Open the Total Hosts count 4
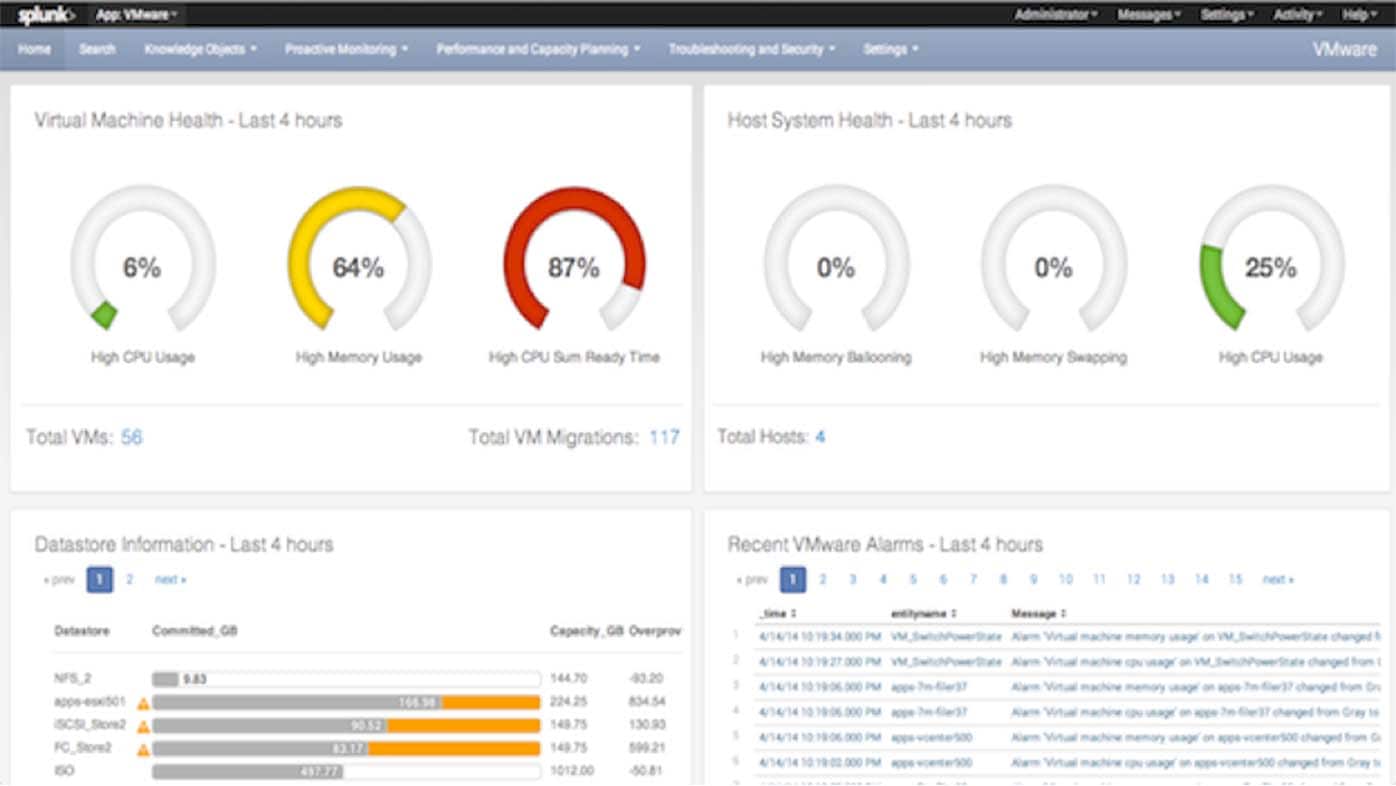1396x786 pixels. click(820, 437)
